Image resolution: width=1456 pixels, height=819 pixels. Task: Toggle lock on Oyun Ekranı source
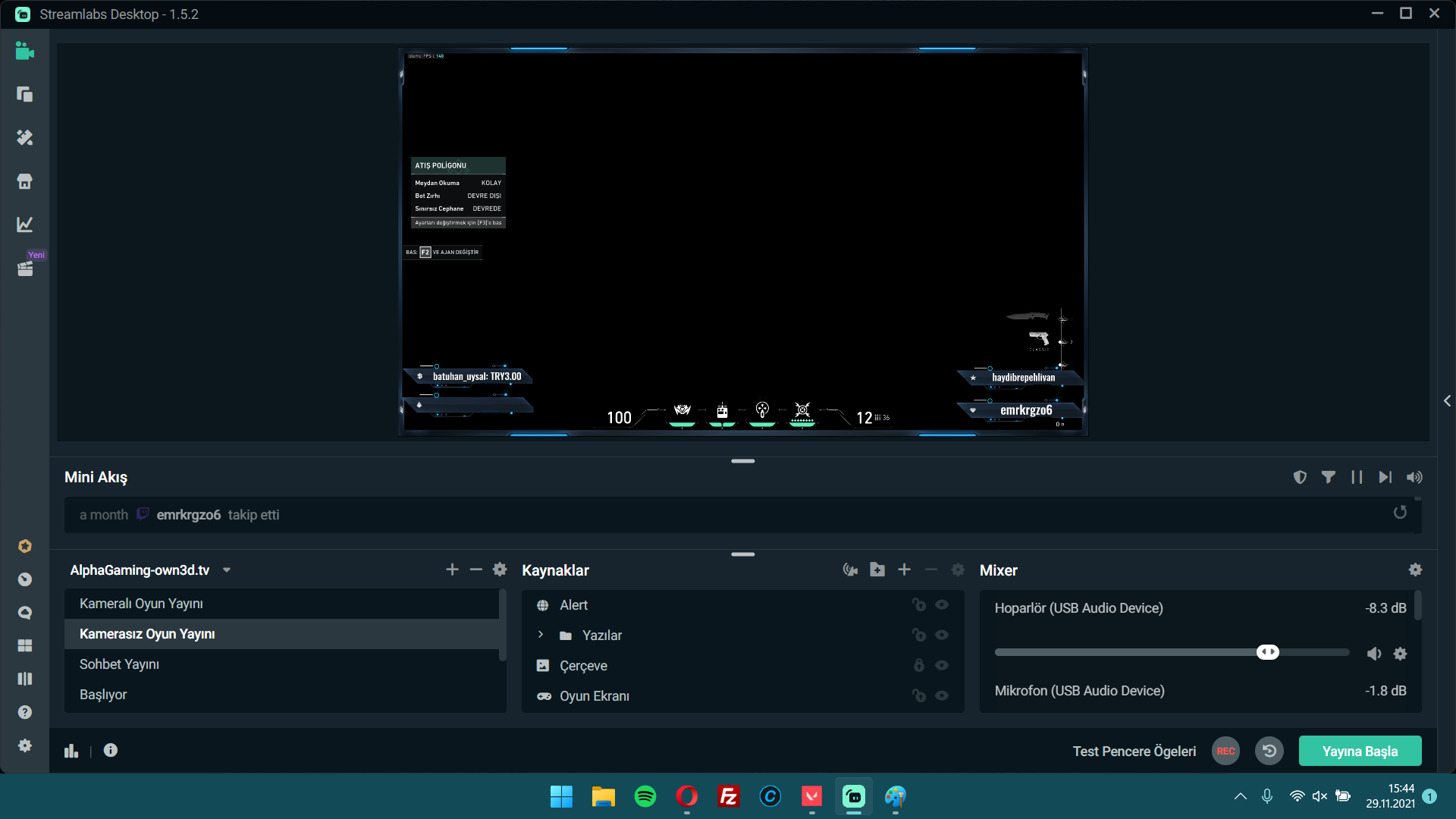coord(919,695)
